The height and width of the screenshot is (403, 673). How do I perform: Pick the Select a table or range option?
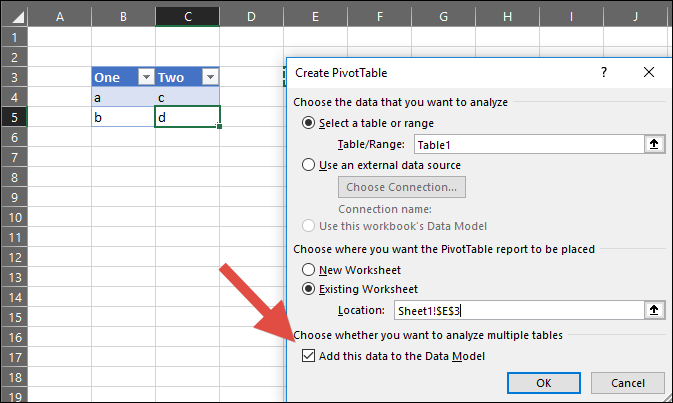tap(309, 123)
